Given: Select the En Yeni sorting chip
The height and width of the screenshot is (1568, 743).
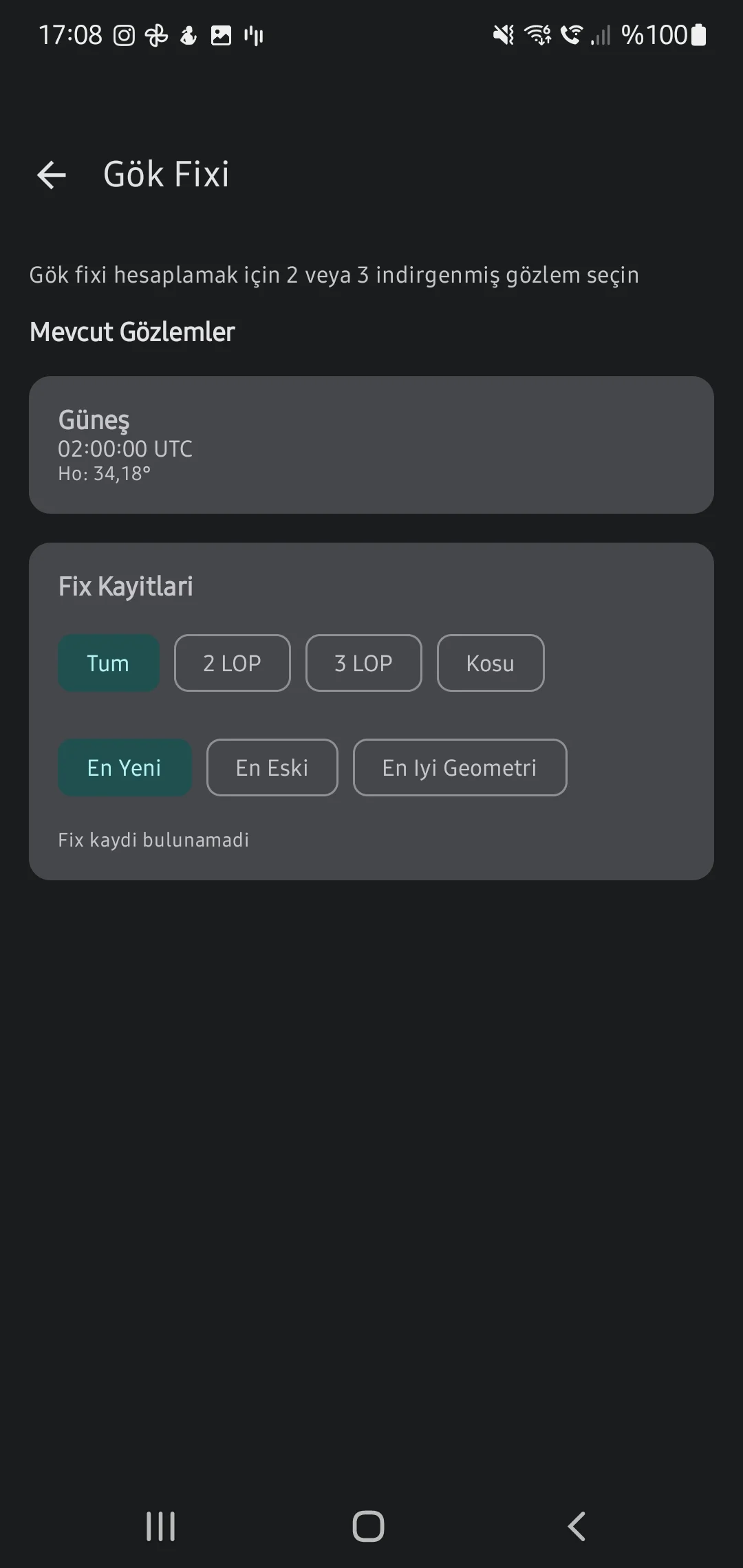Looking at the screenshot, I should tap(125, 767).
